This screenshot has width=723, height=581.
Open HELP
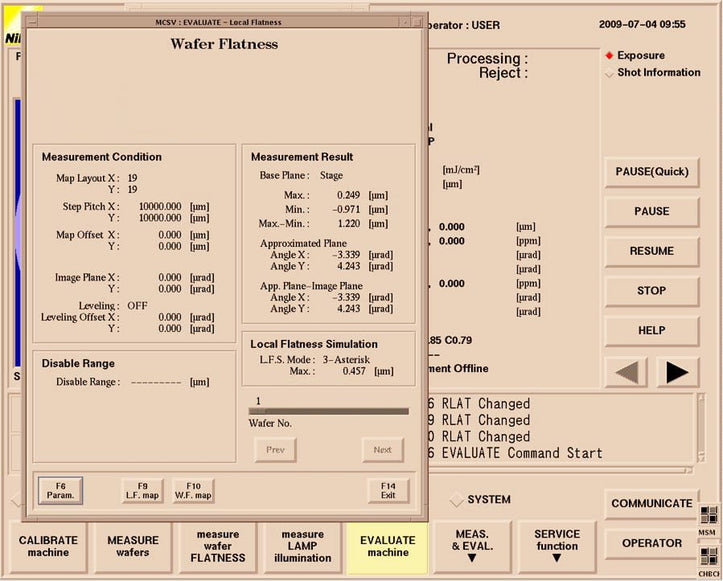tap(652, 331)
